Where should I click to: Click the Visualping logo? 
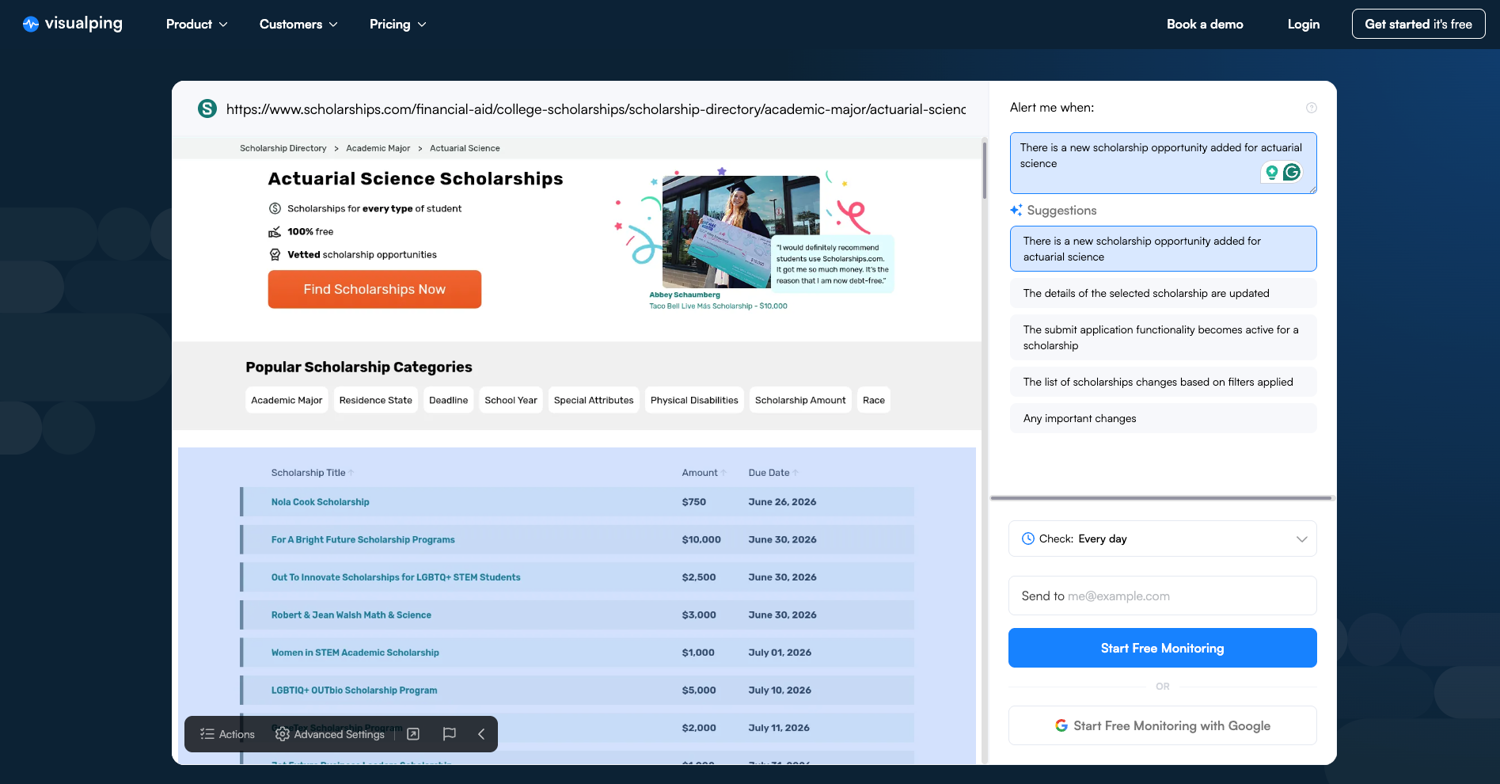[72, 24]
